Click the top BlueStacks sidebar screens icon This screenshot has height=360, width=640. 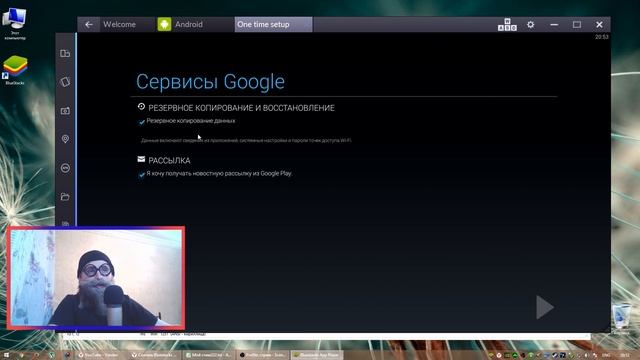(65, 53)
